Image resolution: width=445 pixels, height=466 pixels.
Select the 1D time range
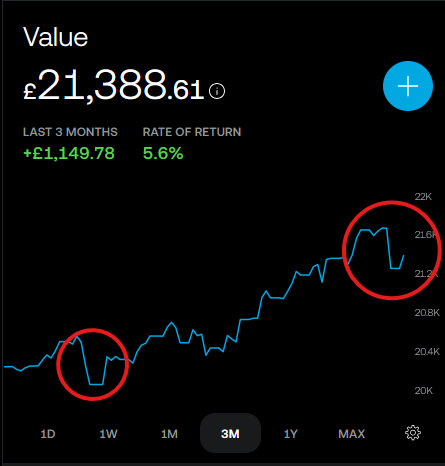[48, 434]
